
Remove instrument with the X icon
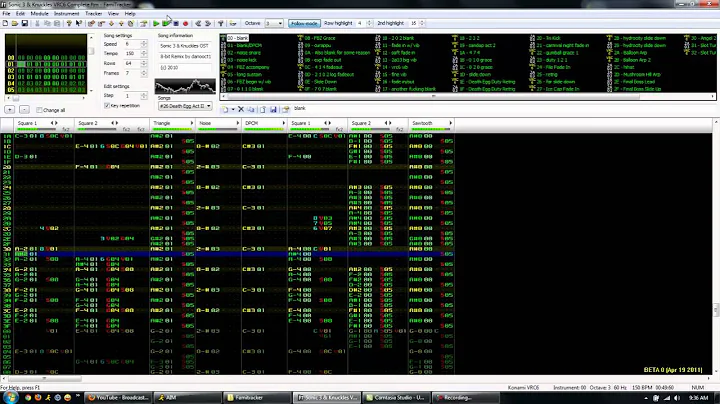[x=241, y=109]
